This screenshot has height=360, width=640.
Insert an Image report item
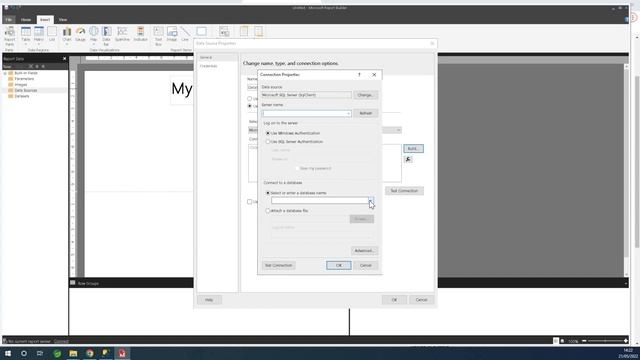pyautogui.click(x=172, y=34)
